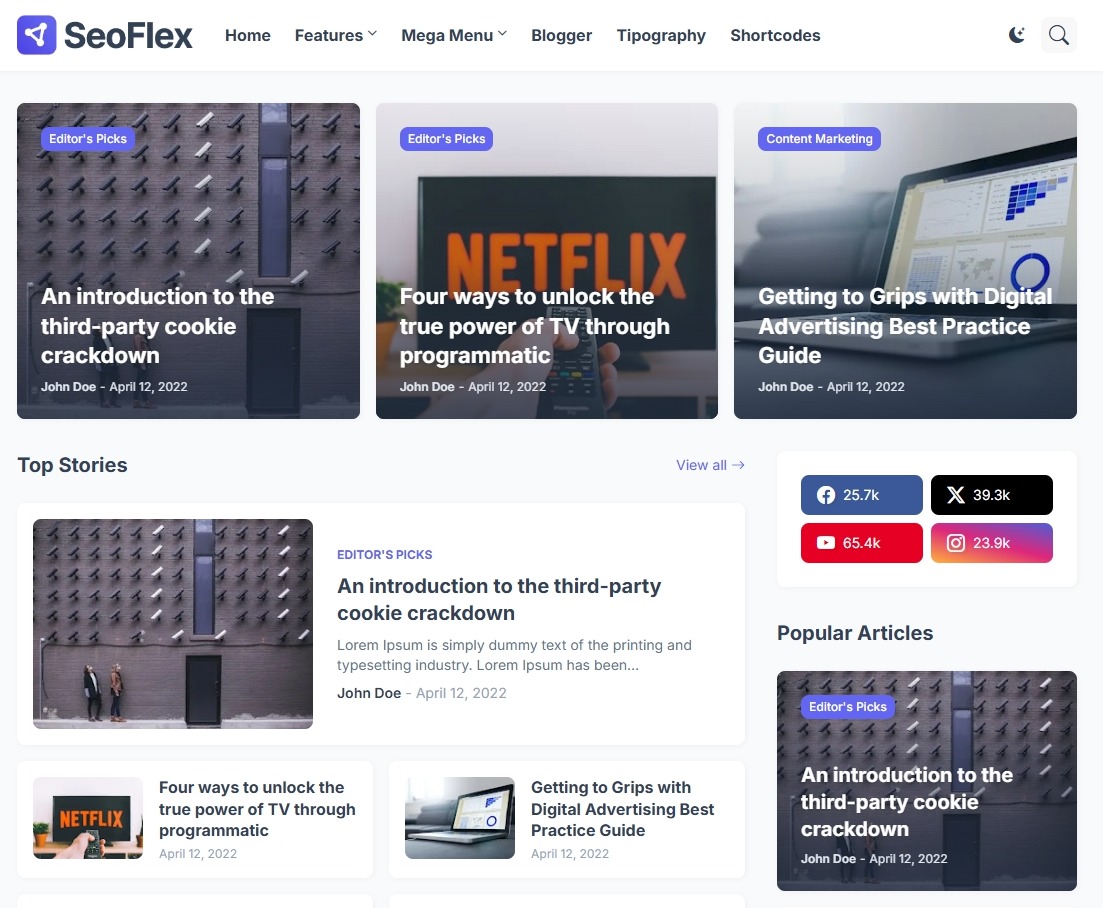
Task: Click the small laptop dashboard thumbnail
Action: [x=459, y=818]
